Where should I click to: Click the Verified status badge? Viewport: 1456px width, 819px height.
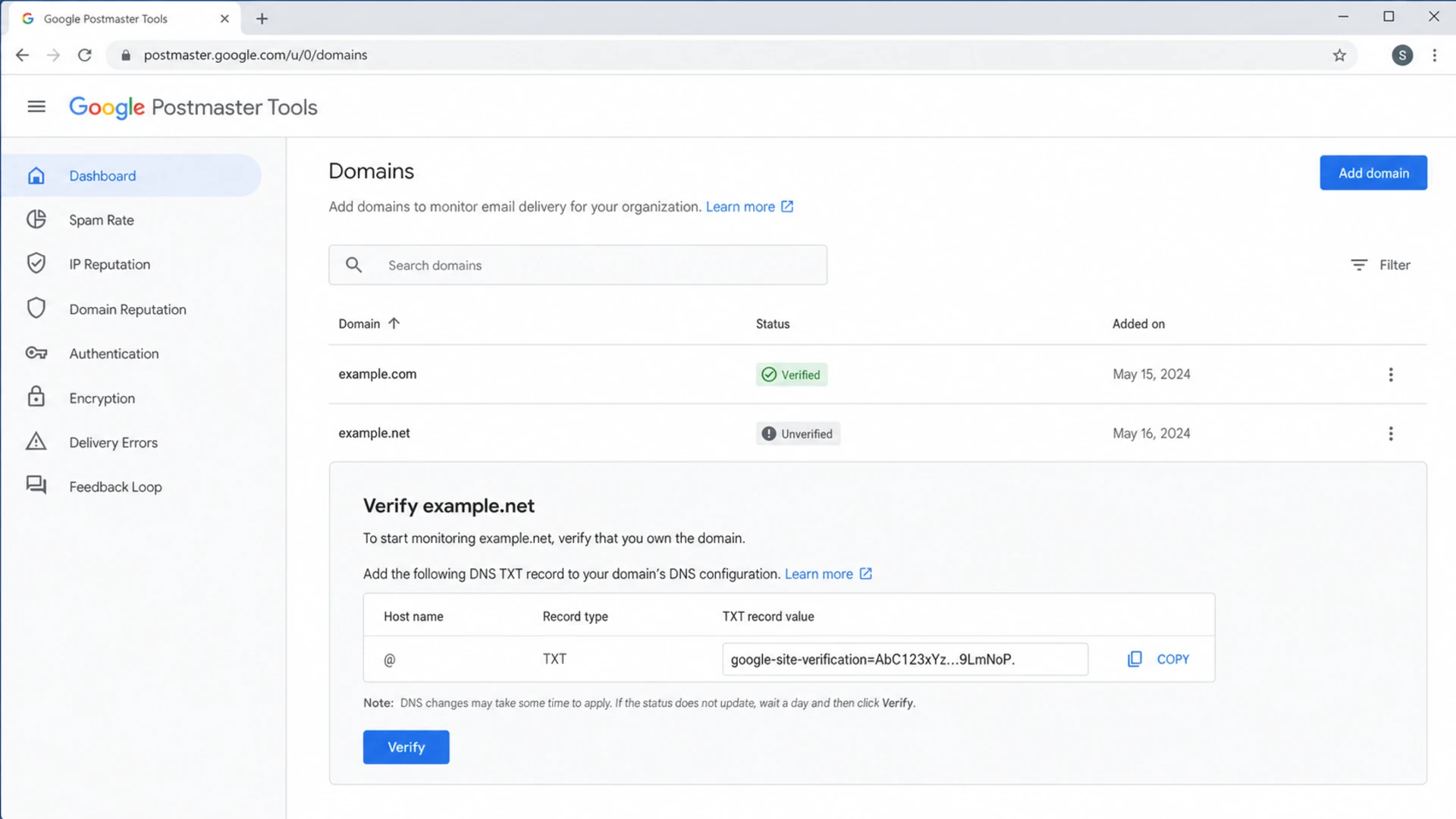point(792,375)
